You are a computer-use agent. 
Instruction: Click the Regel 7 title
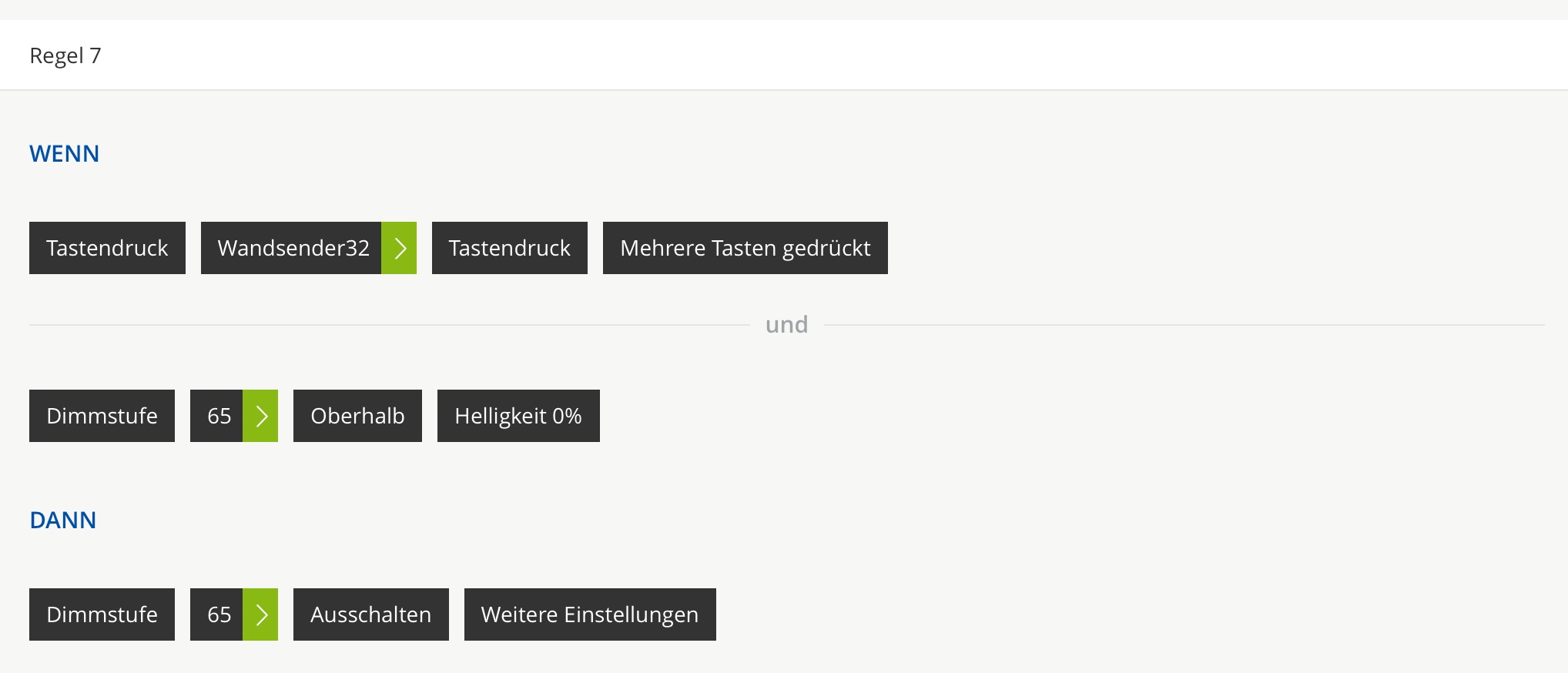[65, 55]
